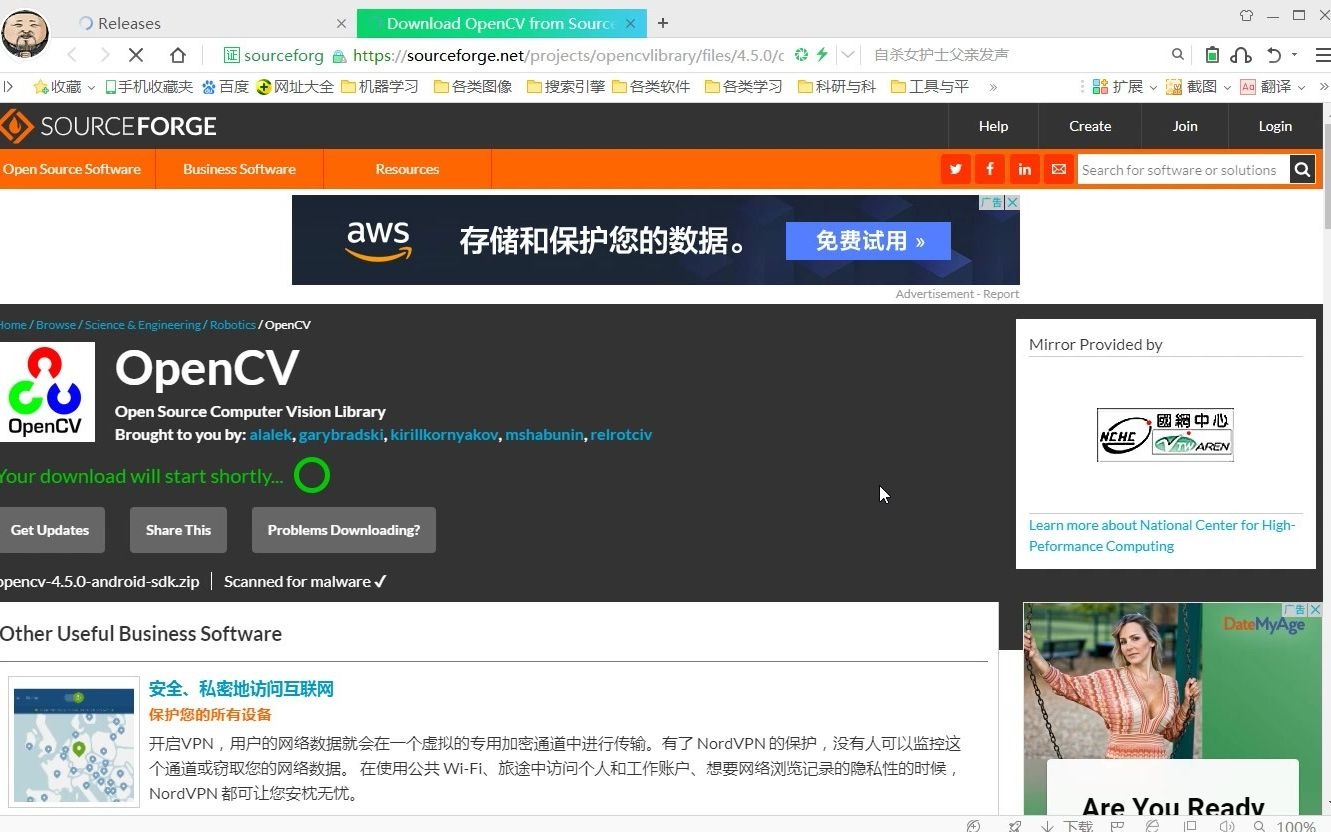The image size is (1331, 832).
Task: Open 手机收藏夹 bookmark
Action: 148,87
